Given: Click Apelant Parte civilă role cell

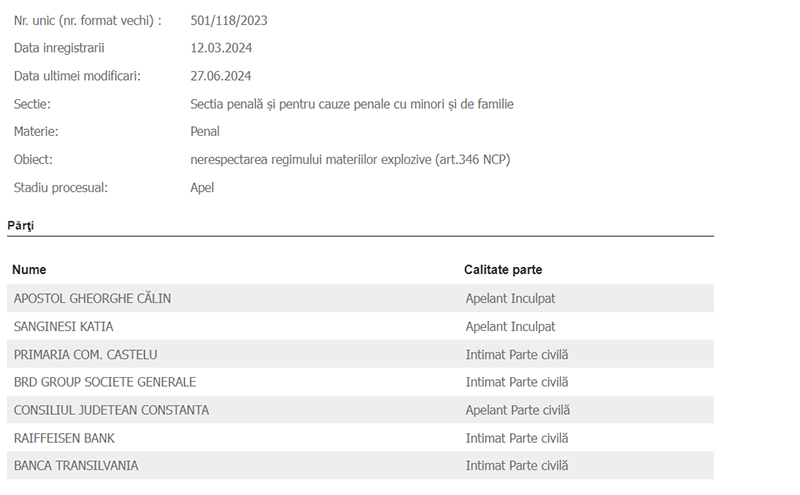Looking at the screenshot, I should [517, 410].
